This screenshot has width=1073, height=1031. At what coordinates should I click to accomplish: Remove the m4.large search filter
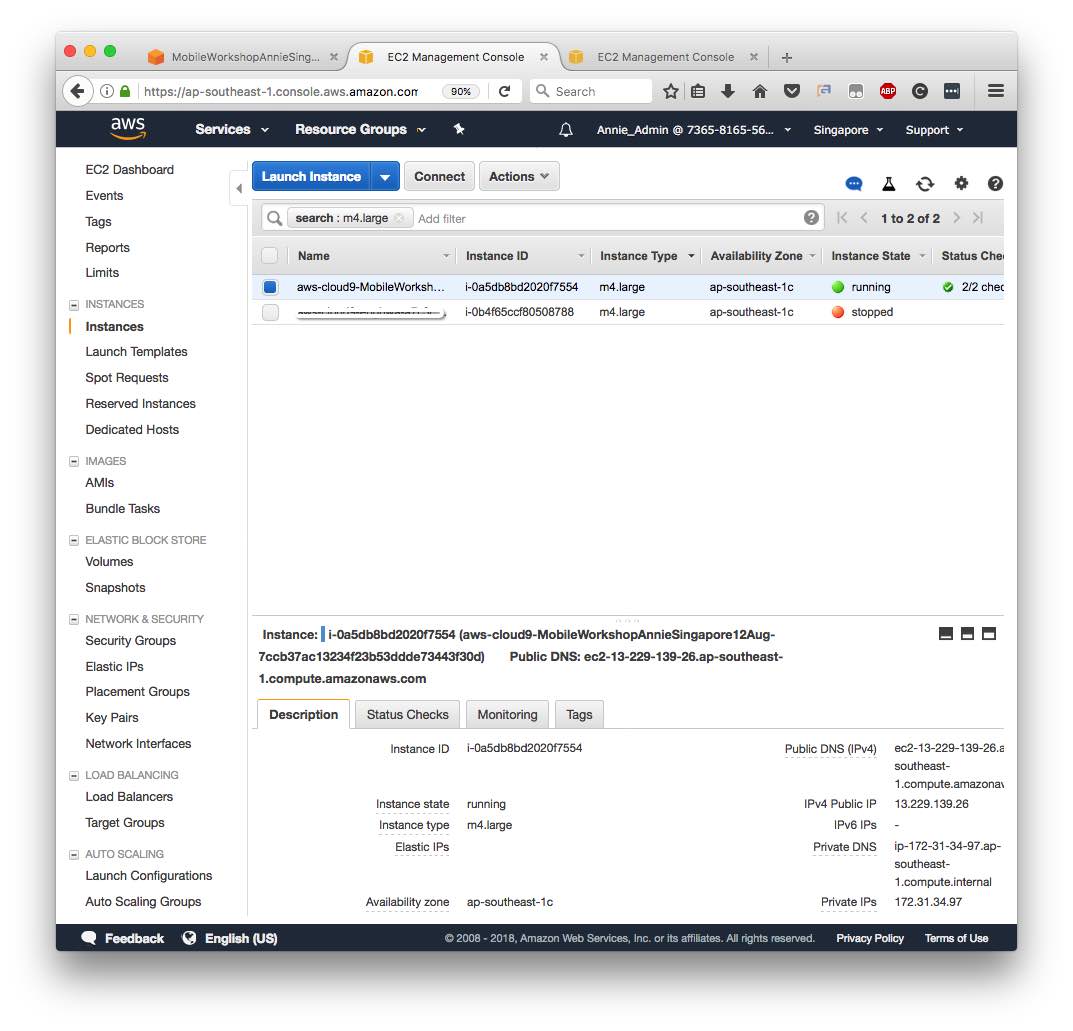(x=399, y=218)
